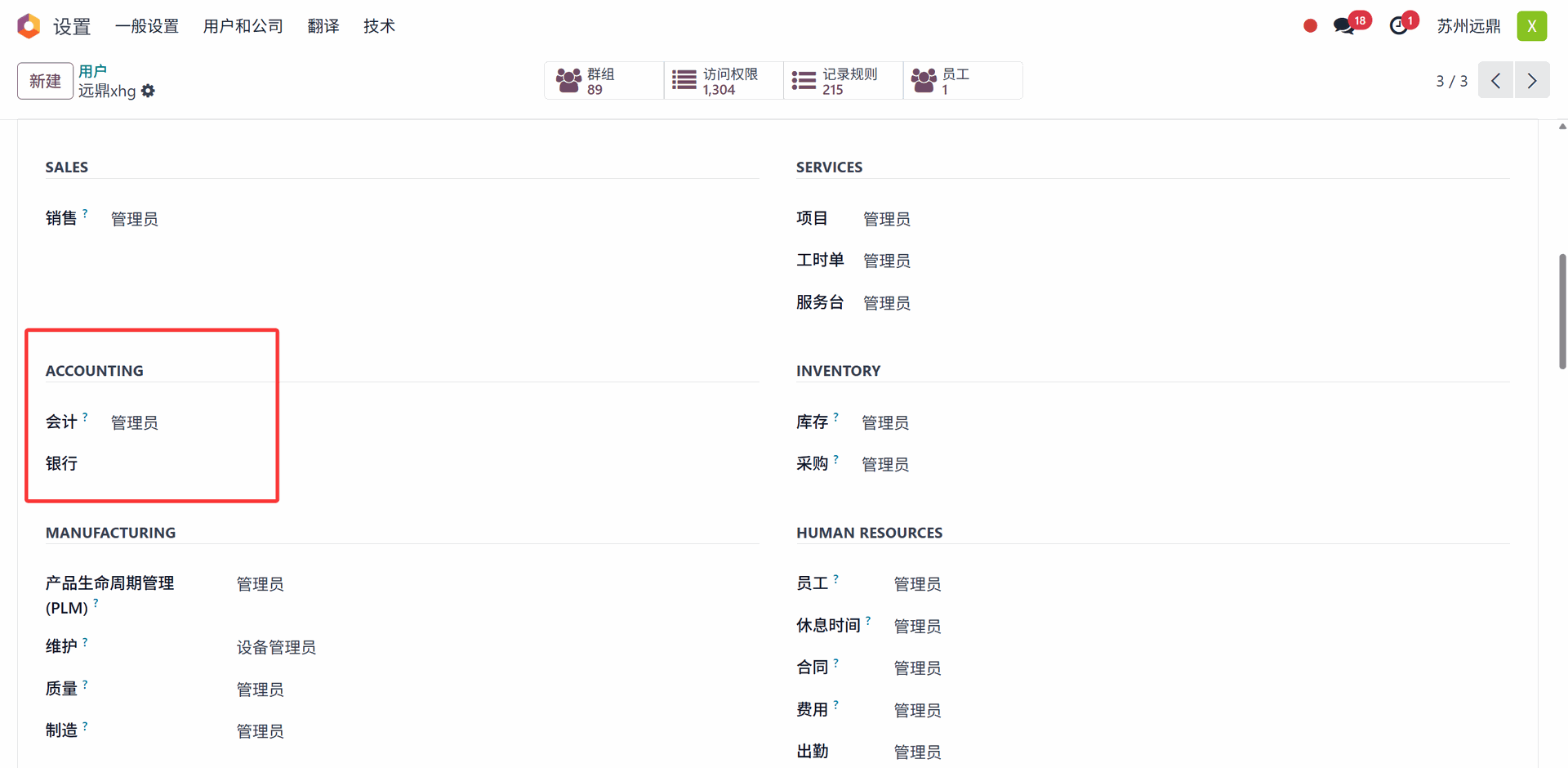
Task: Click the 用户 breadcrumb link
Action: pyautogui.click(x=92, y=71)
